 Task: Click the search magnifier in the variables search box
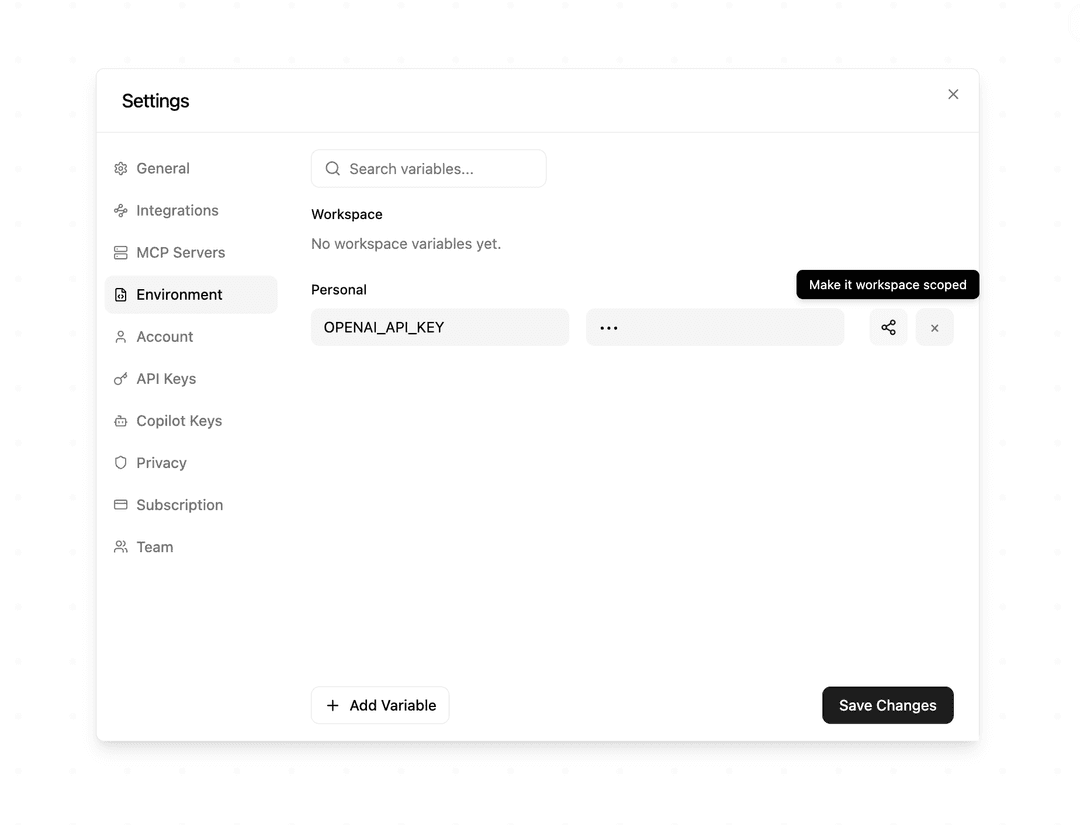coord(332,168)
